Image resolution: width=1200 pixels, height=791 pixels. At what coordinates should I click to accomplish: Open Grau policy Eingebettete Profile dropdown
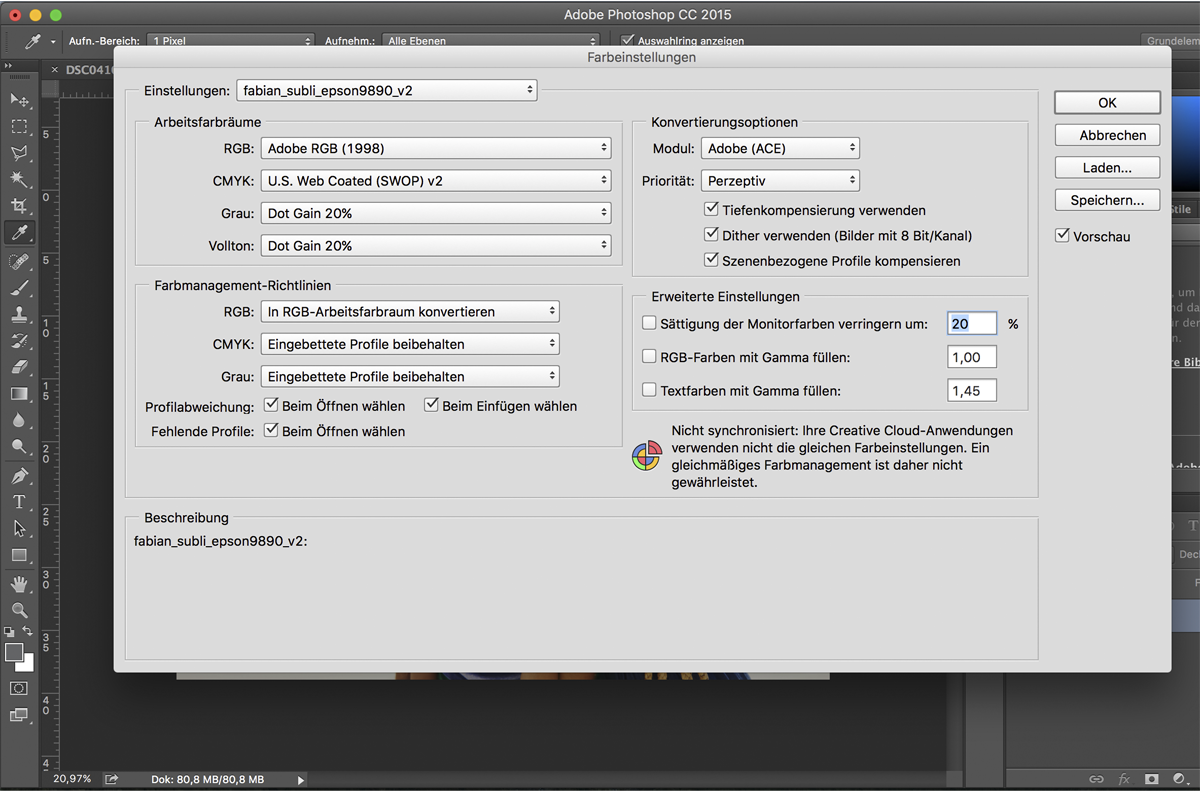coord(410,377)
